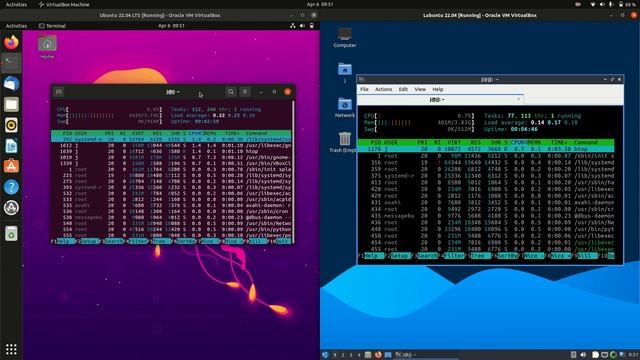The width and height of the screenshot is (640, 360).
Task: Click the removable media icon in Lubuntu tray
Action: click(x=573, y=355)
